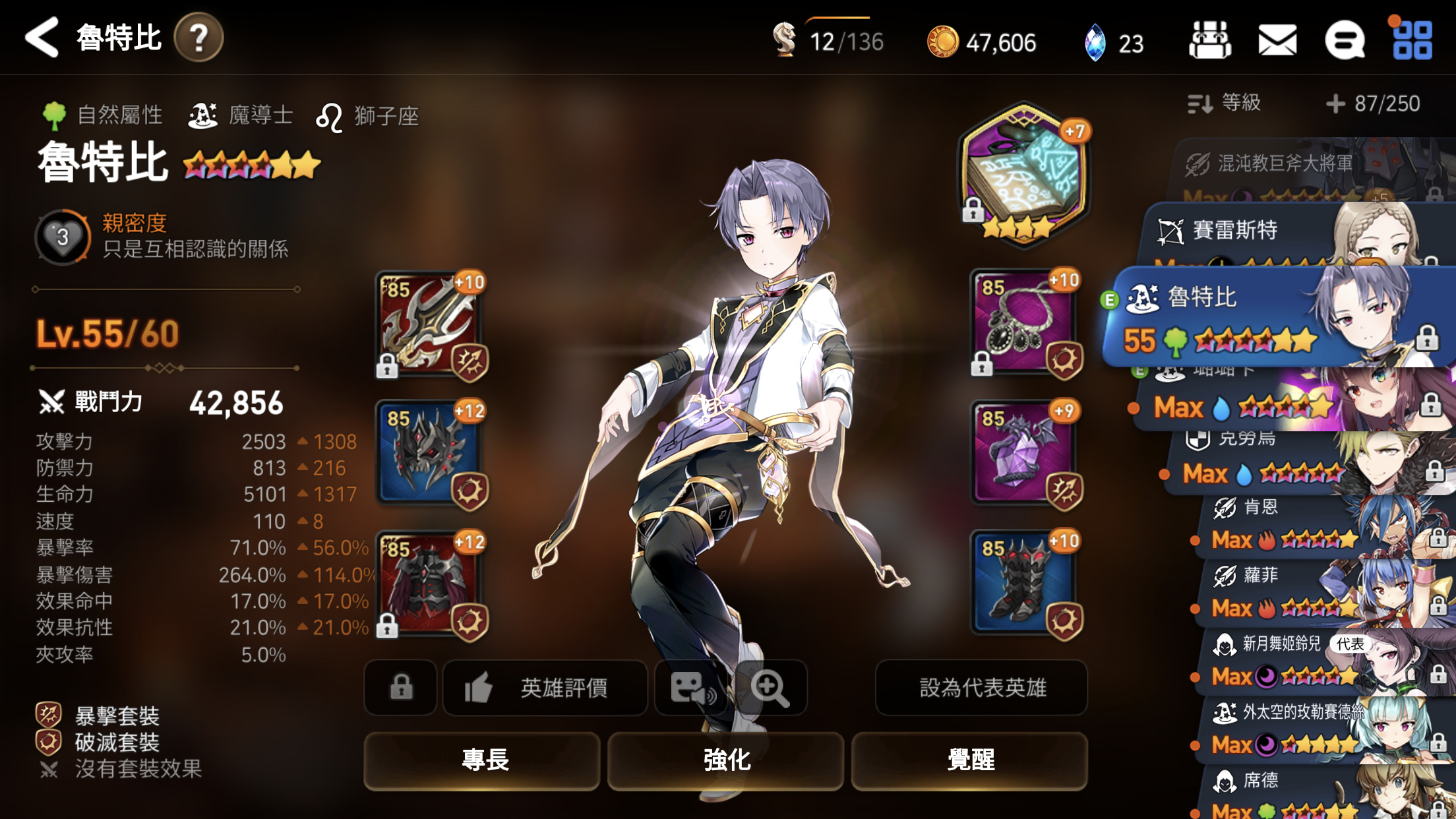Expand hero slots with plus 87/250
The width and height of the screenshot is (1456, 819).
click(x=1373, y=104)
